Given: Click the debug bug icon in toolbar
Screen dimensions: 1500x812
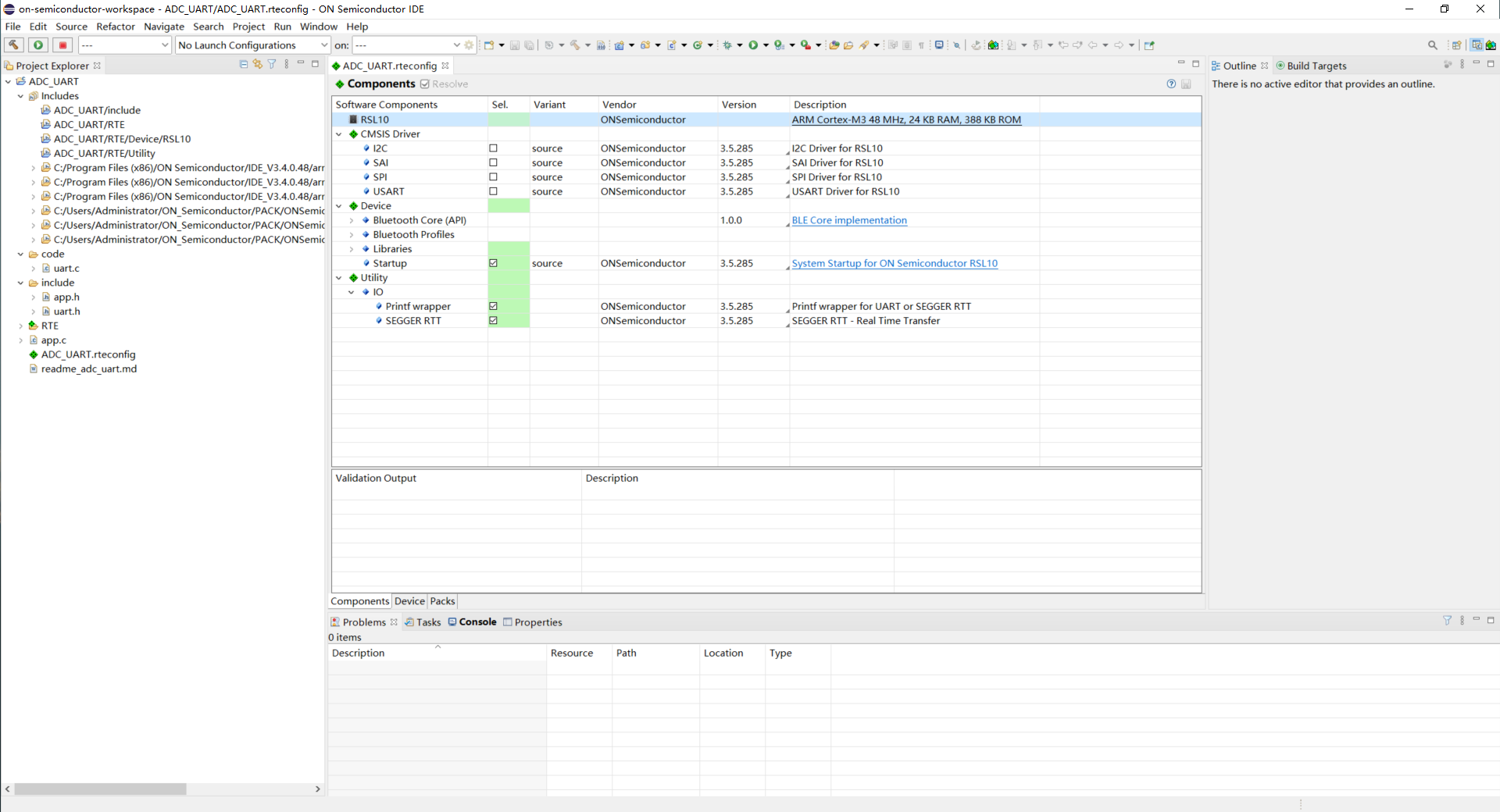Looking at the screenshot, I should (x=727, y=45).
